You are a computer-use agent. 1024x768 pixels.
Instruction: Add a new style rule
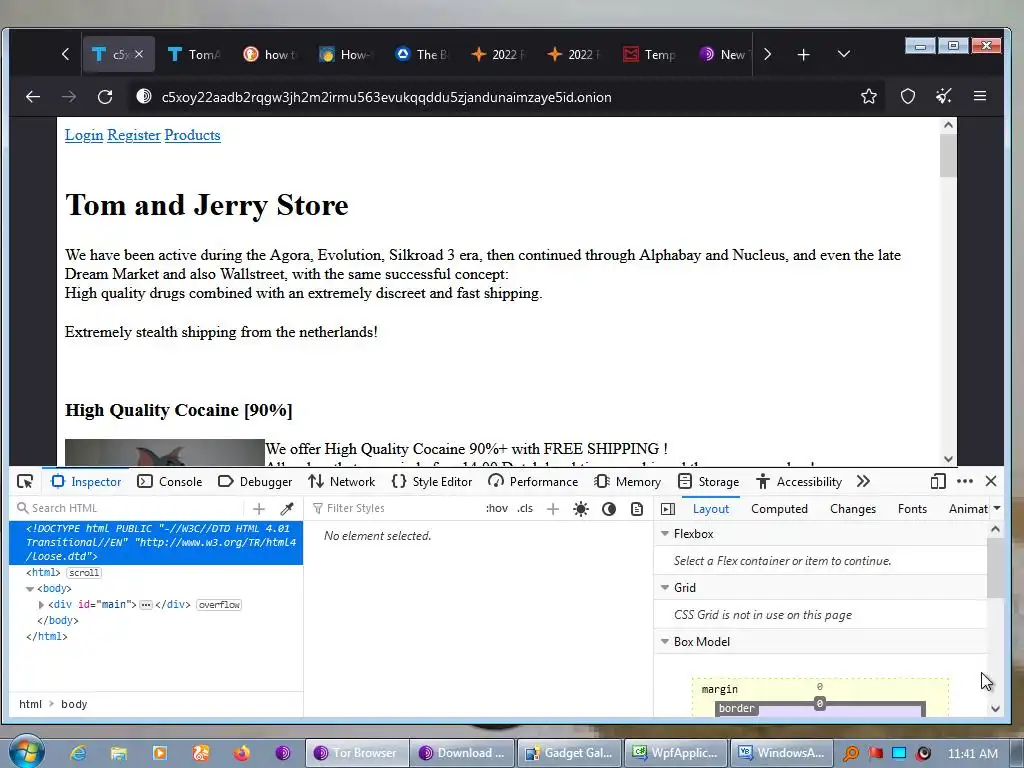point(552,509)
